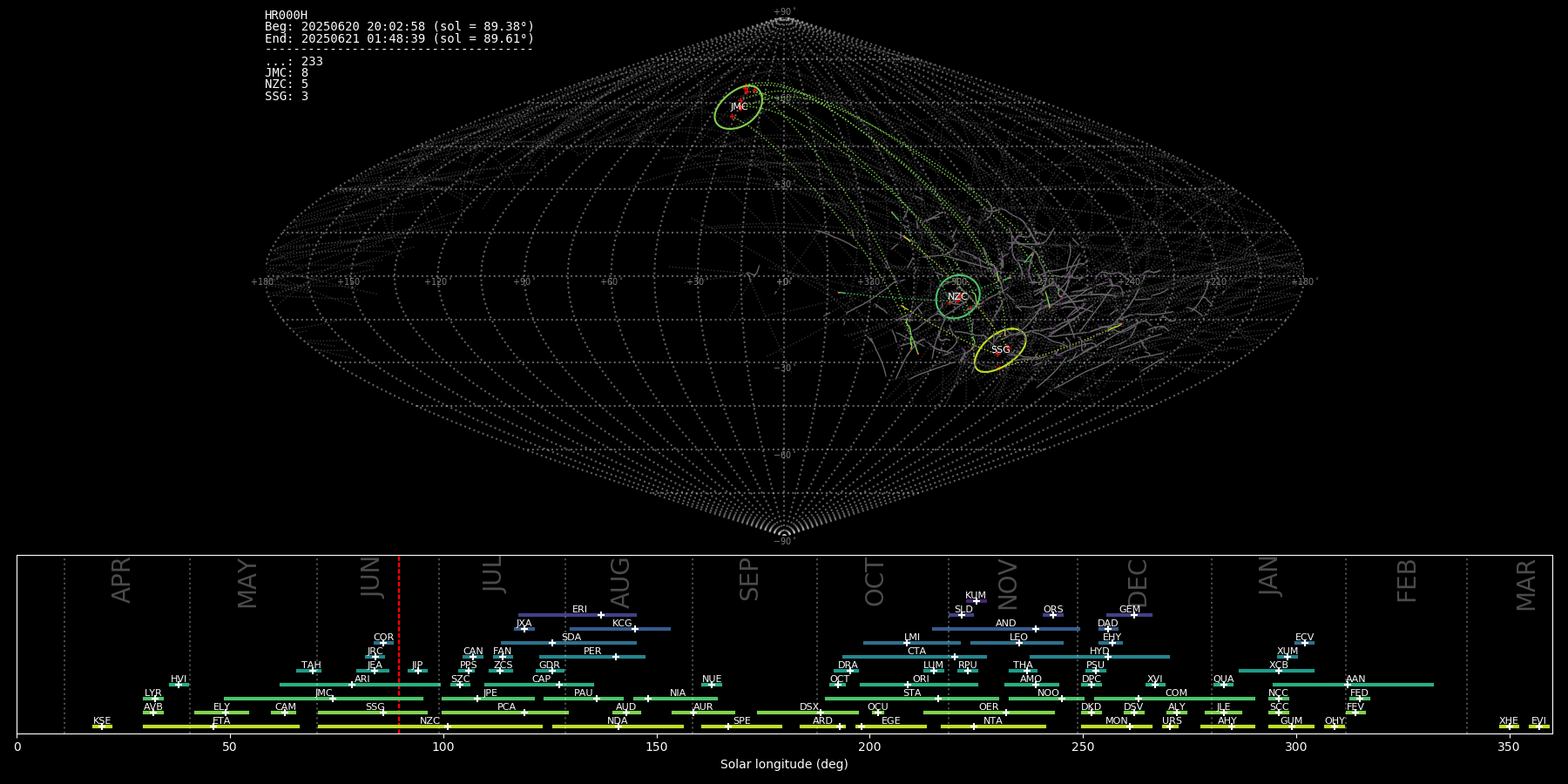The height and width of the screenshot is (784, 1568).
Task: Click the ARI shower label in timeline
Action: click(x=362, y=679)
